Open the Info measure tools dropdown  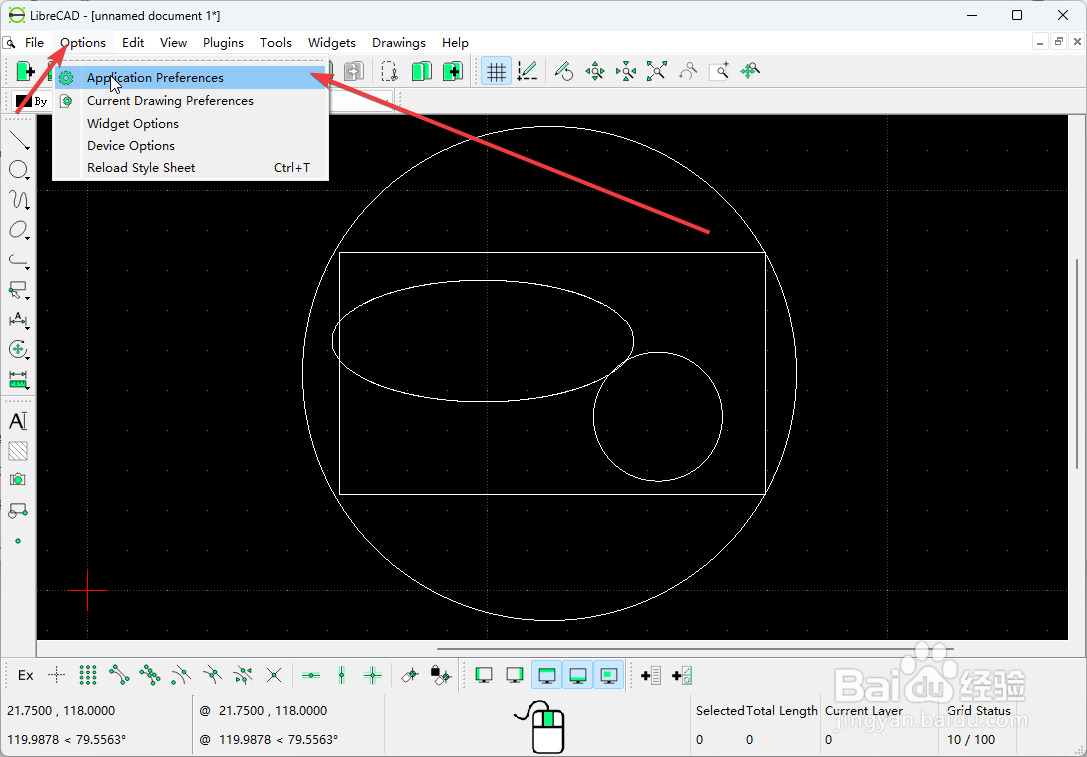click(19, 379)
